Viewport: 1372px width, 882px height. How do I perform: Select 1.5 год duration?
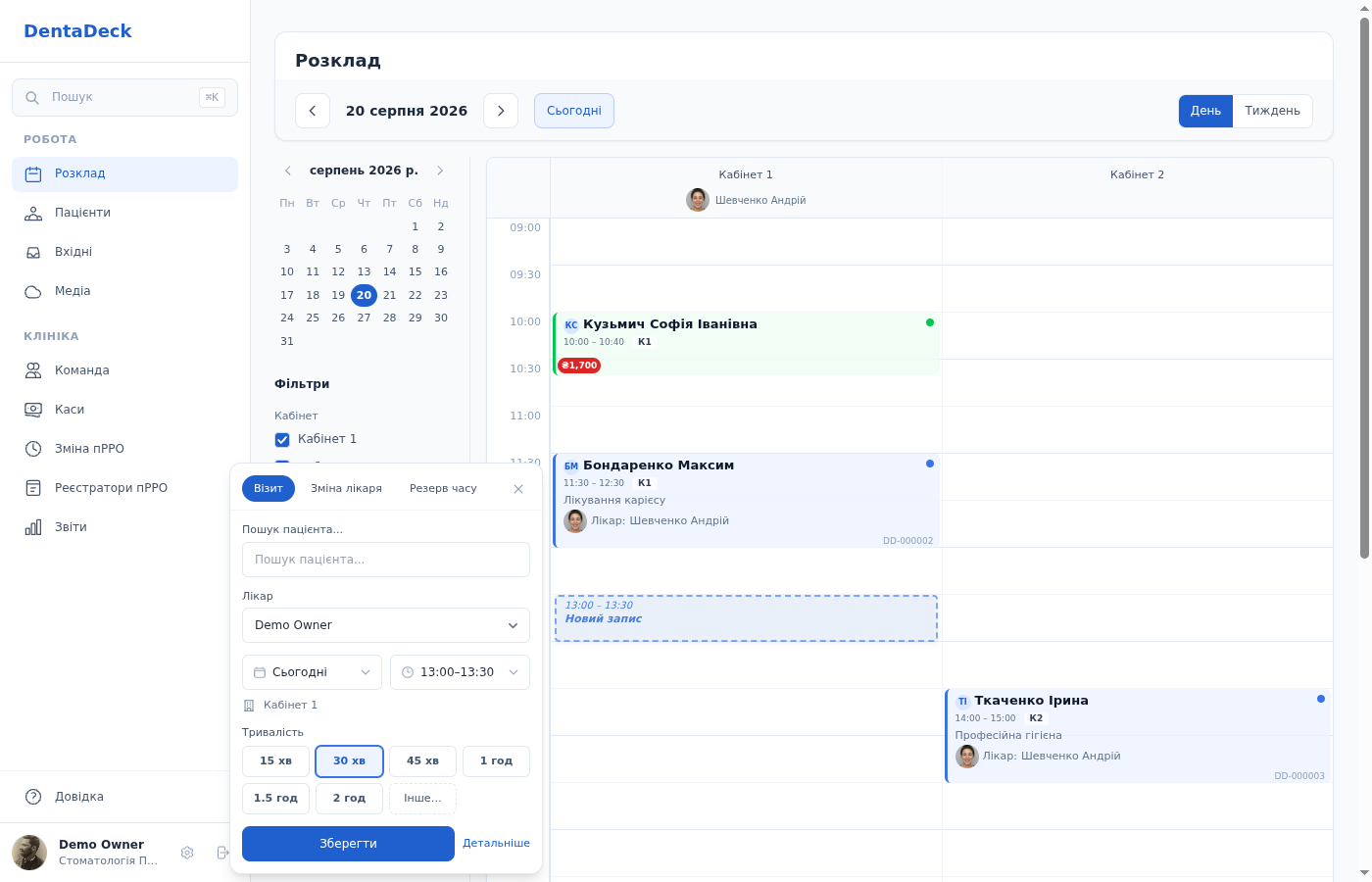pyautogui.click(x=275, y=799)
